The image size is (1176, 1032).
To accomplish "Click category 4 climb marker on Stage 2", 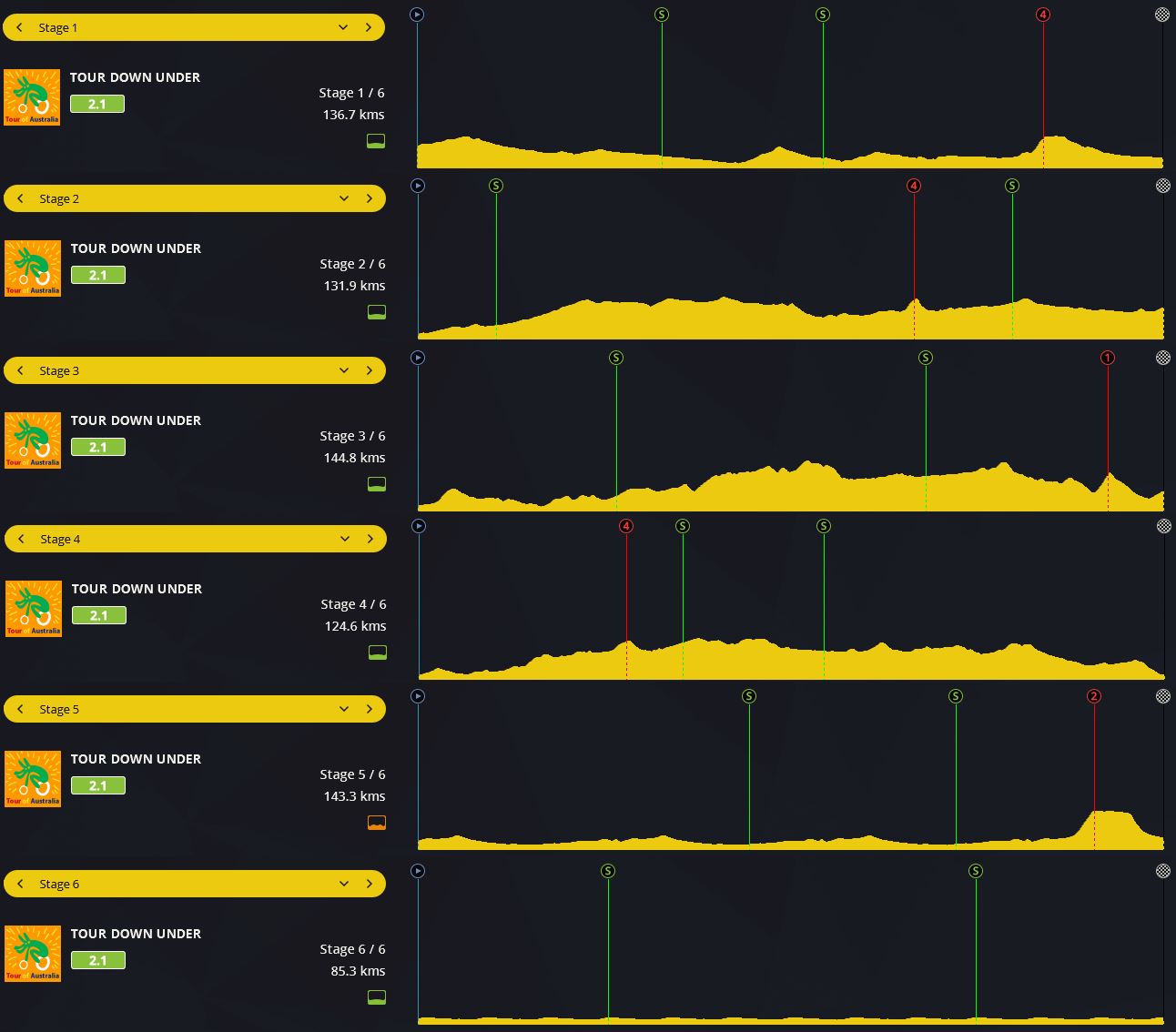I will click(x=914, y=186).
